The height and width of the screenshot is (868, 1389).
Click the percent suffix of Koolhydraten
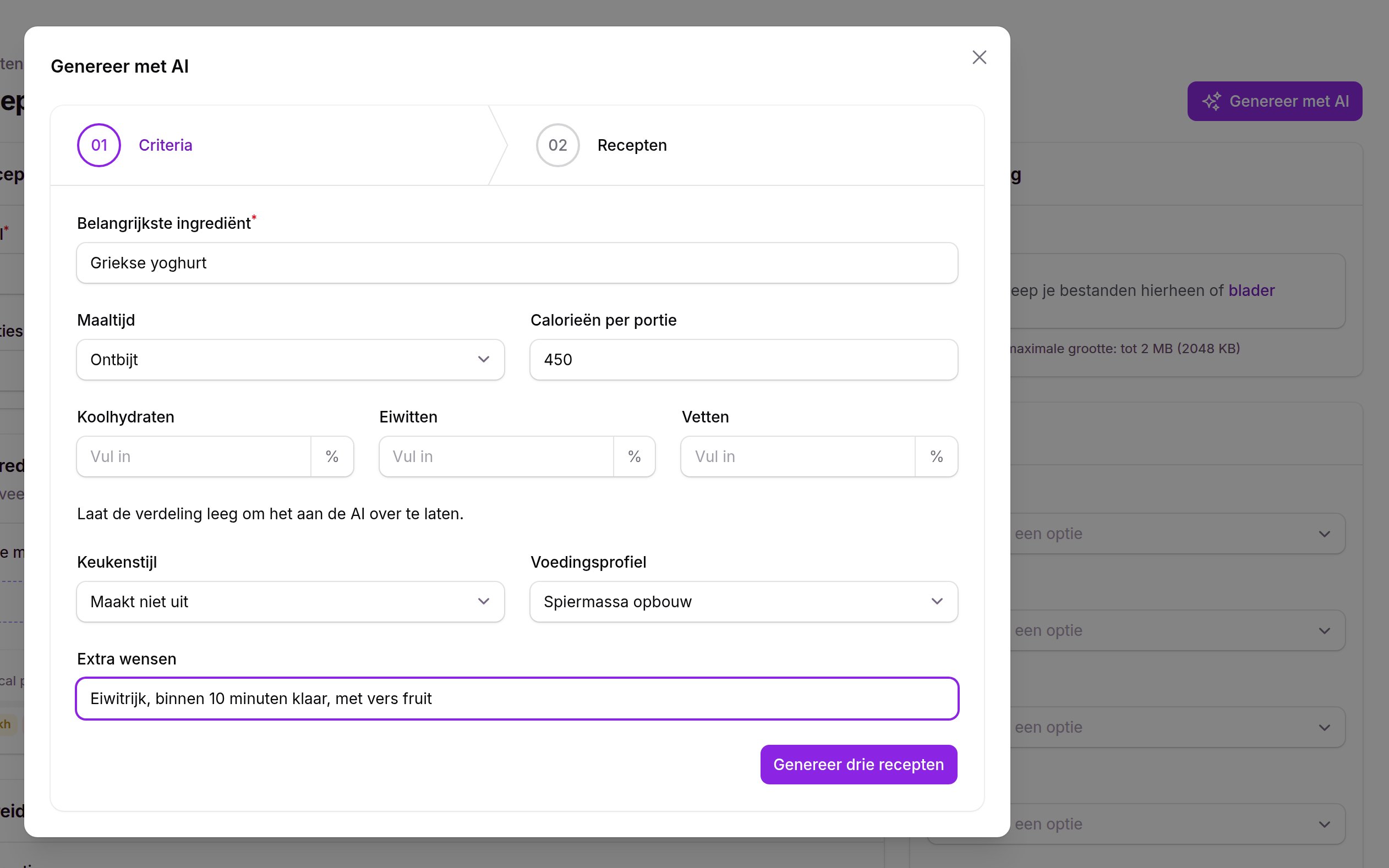click(x=332, y=457)
